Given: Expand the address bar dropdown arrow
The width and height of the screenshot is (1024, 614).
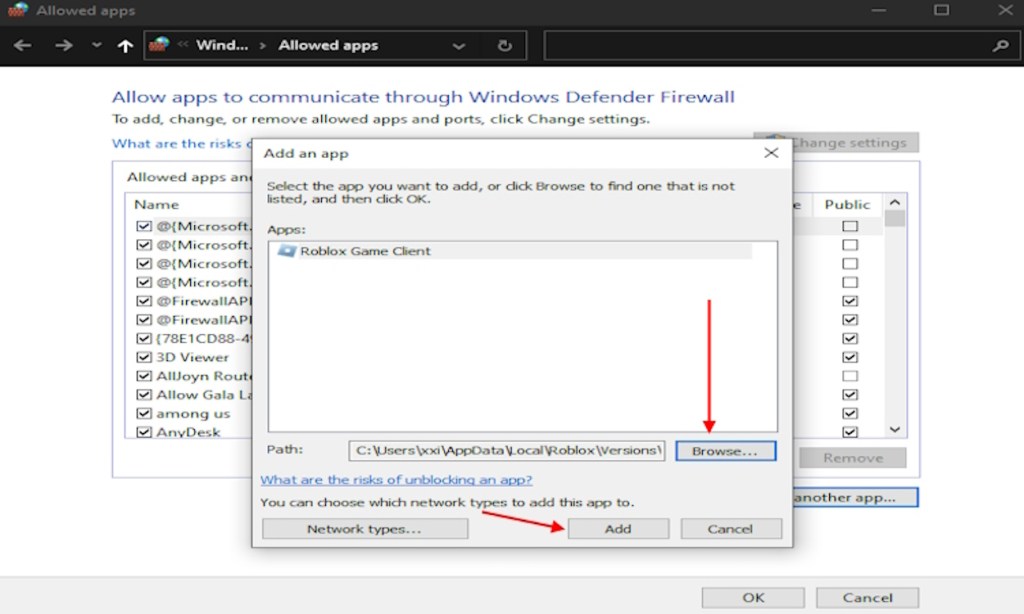Looking at the screenshot, I should tap(458, 45).
